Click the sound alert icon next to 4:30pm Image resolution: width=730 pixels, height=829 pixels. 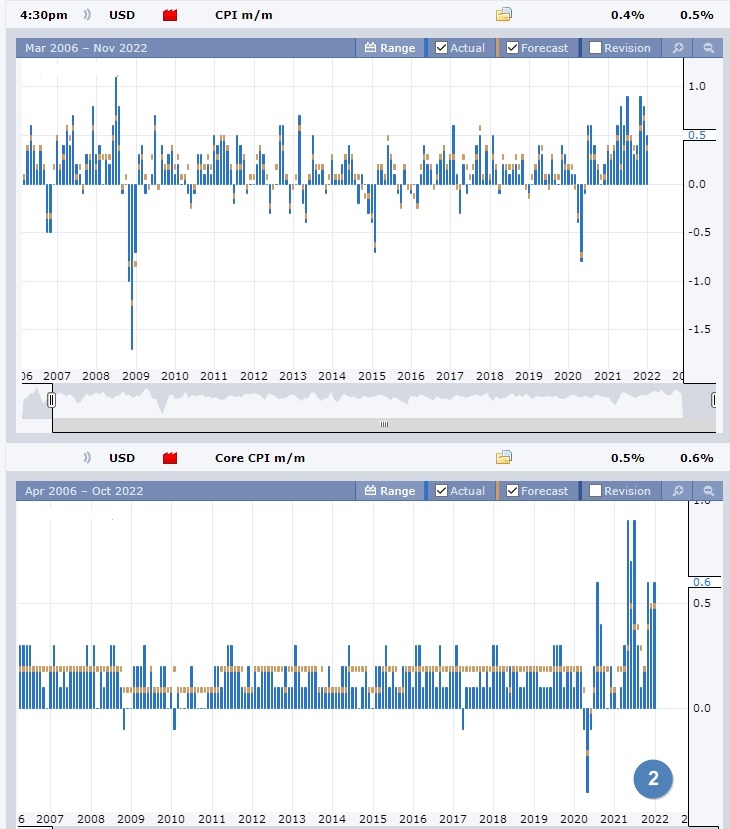pyautogui.click(x=88, y=15)
